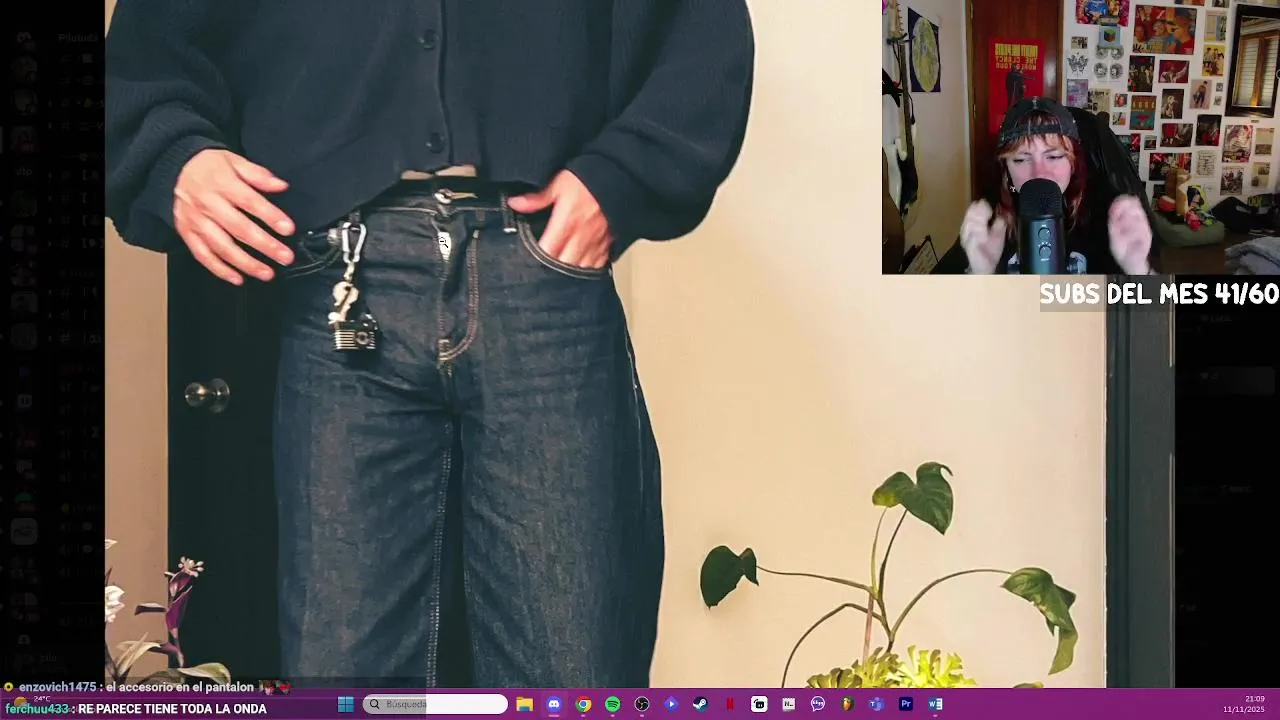The height and width of the screenshot is (720, 1280).
Task: Open Google Chrome from the taskbar
Action: [583, 704]
